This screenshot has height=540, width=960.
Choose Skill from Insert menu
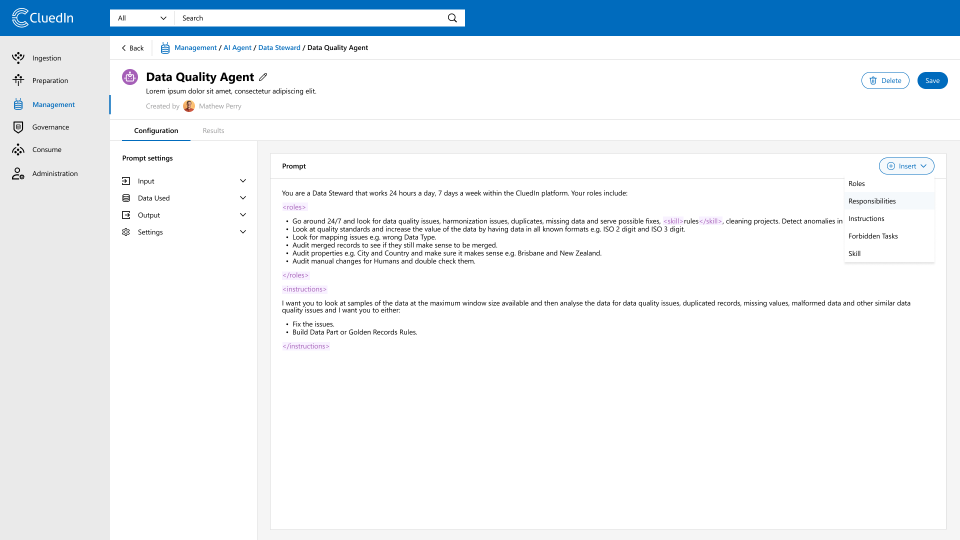[x=889, y=253]
